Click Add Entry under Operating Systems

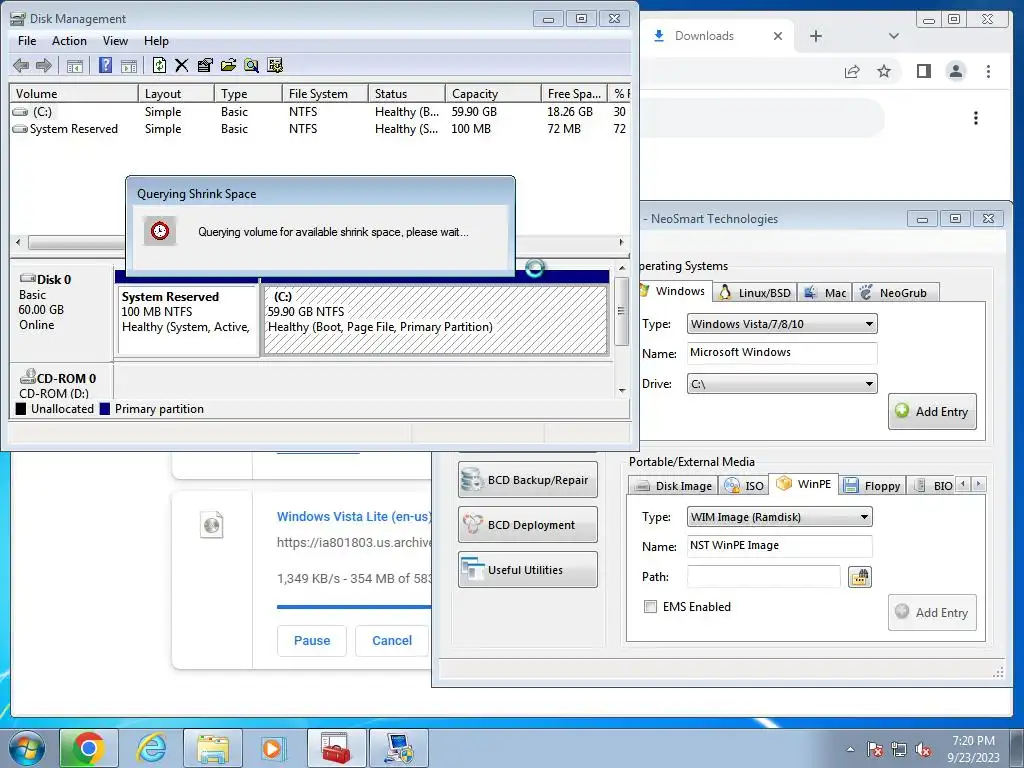pyautogui.click(x=932, y=411)
